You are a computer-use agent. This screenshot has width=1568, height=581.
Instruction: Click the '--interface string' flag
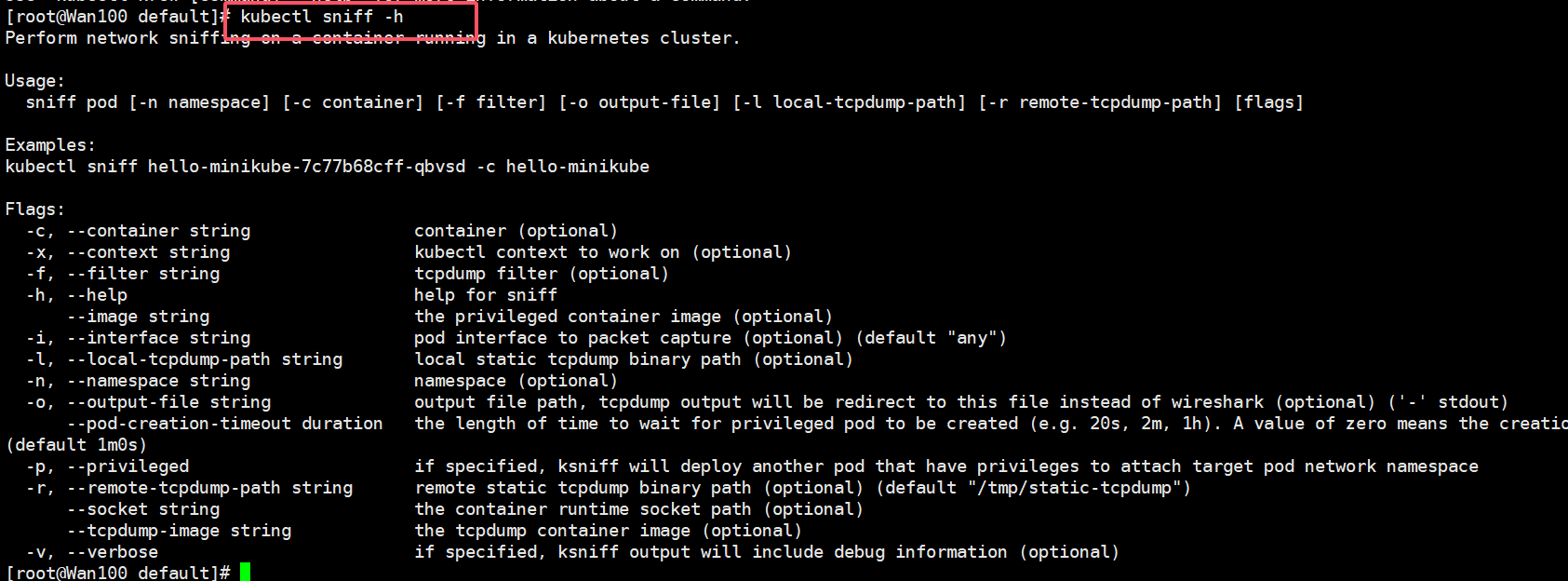point(158,338)
